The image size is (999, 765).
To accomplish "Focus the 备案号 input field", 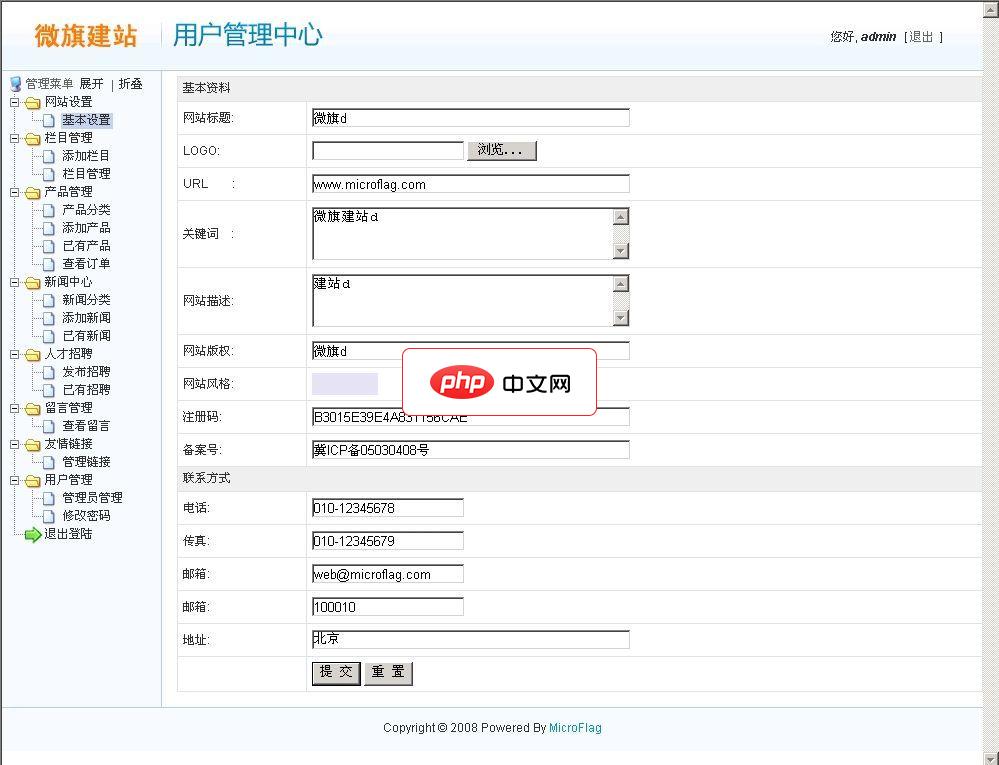I will point(471,450).
